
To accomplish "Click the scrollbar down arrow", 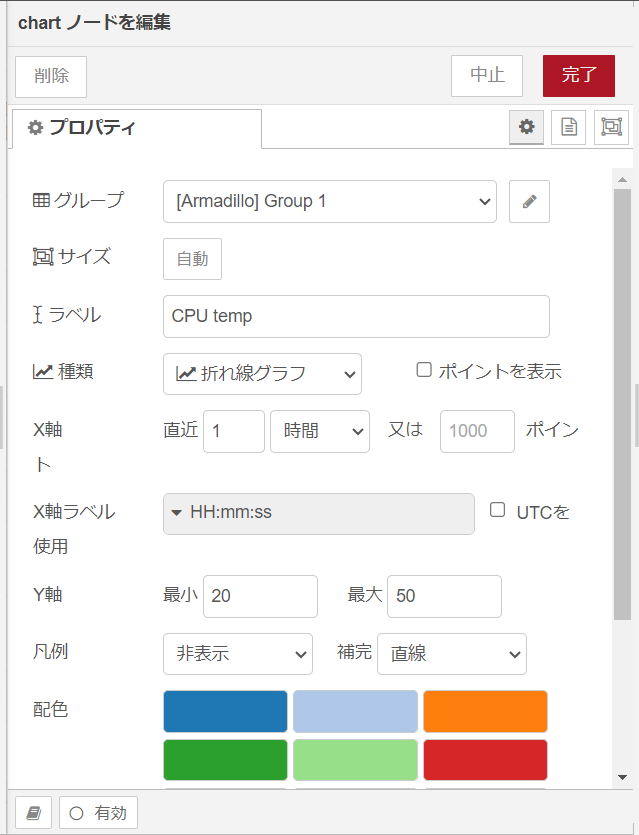I will pyautogui.click(x=622, y=777).
